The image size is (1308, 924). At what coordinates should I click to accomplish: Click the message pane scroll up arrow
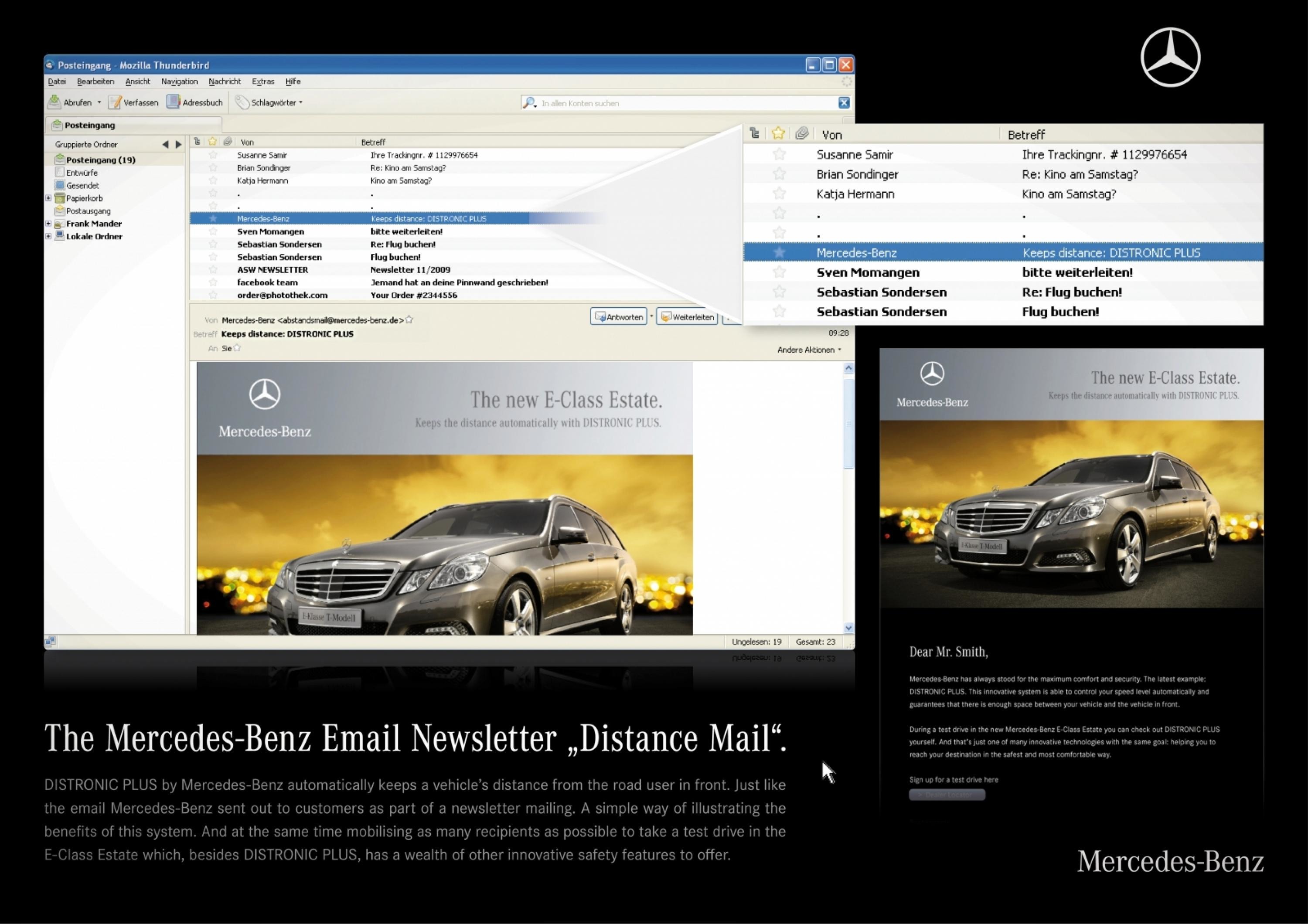point(849,368)
